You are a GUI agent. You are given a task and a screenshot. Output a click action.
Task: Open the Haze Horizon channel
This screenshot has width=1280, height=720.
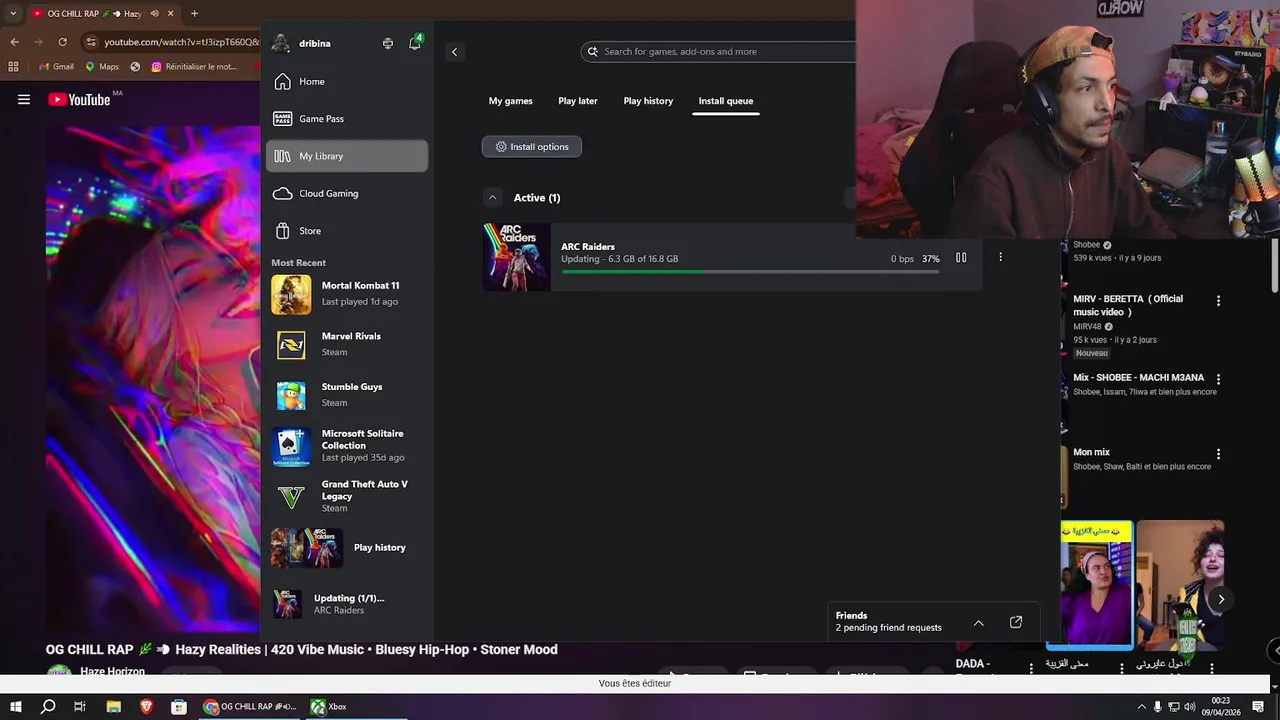pyautogui.click(x=112, y=672)
